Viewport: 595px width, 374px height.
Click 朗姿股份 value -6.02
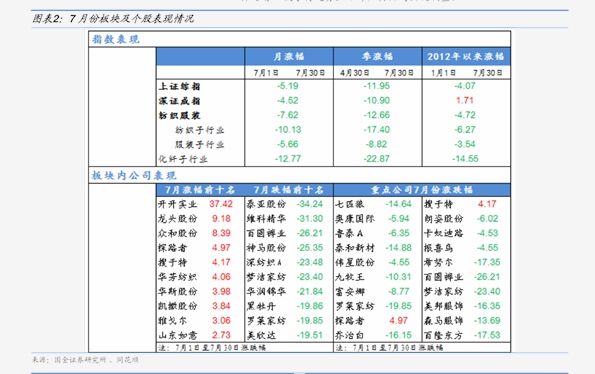pyautogui.click(x=488, y=219)
